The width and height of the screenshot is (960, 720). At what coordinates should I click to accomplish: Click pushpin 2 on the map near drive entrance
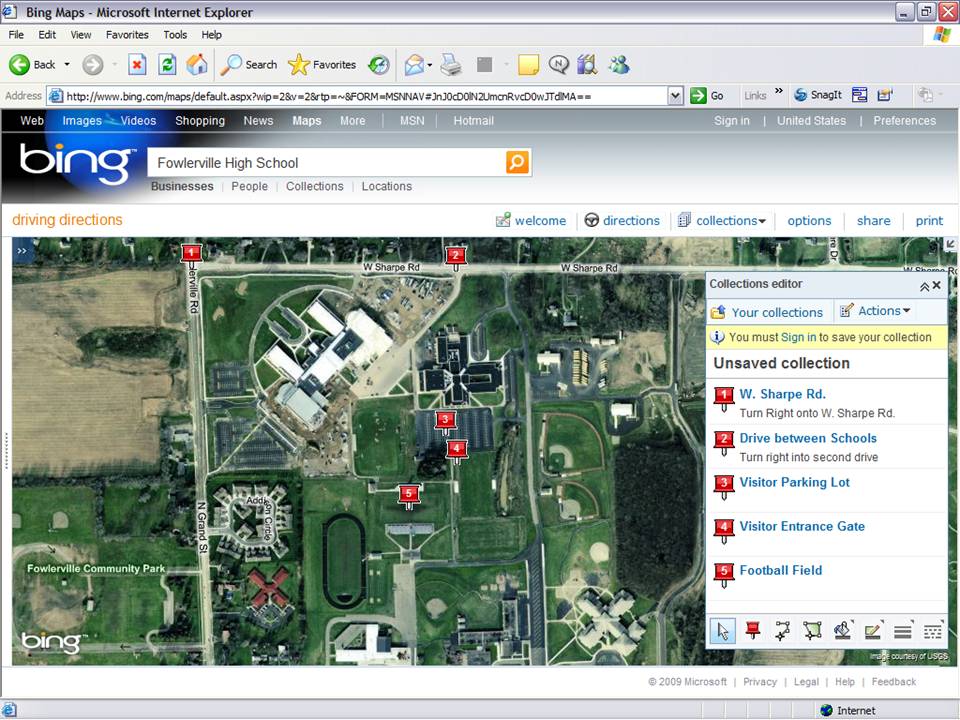455,258
